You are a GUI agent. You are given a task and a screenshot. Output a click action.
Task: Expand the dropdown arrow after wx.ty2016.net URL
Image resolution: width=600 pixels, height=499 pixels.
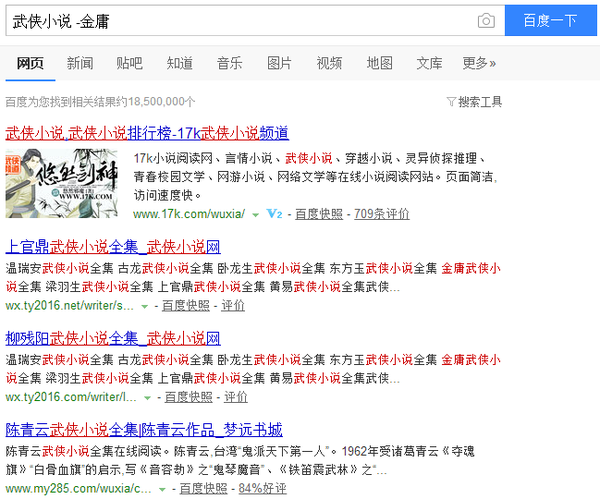point(145,307)
